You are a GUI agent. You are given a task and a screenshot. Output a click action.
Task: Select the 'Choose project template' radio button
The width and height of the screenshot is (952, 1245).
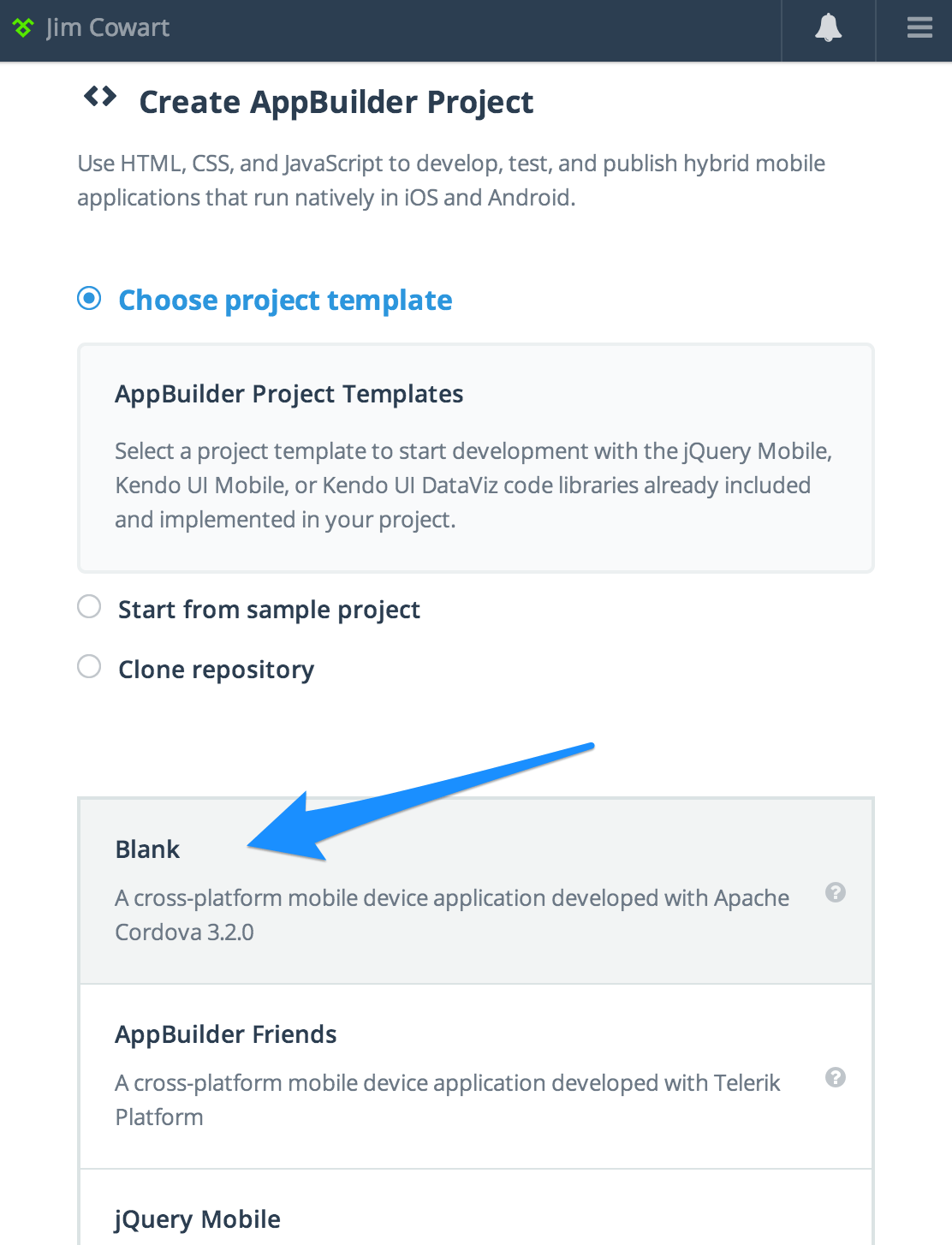pos(89,299)
